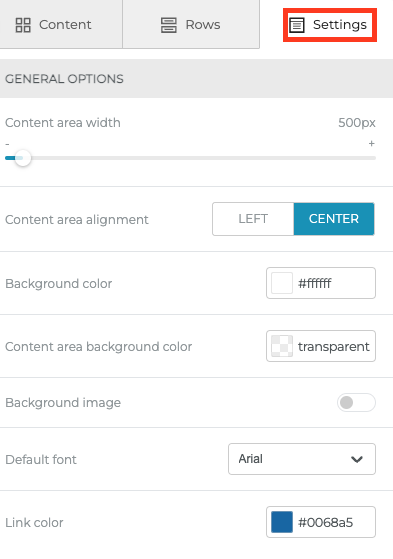
Task: Click the Content tab grid icon
Action: click(x=23, y=25)
